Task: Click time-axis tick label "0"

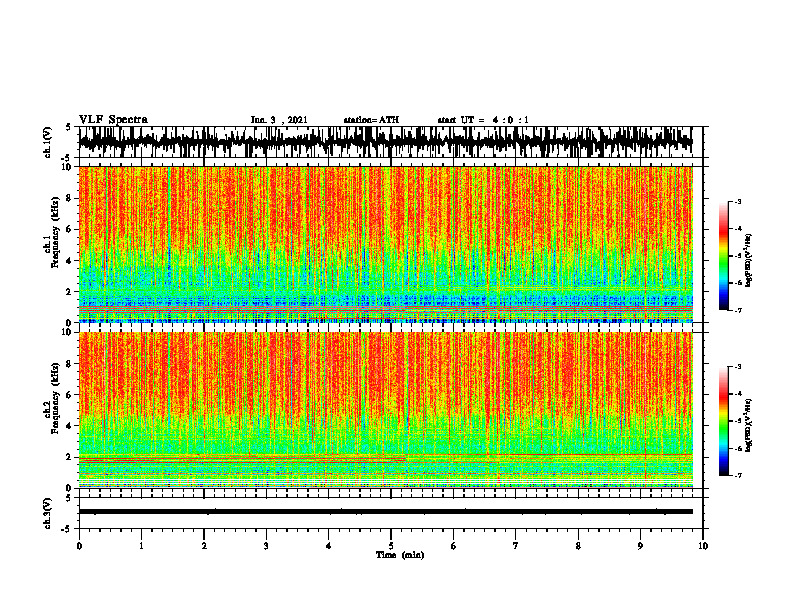Action: tap(79, 546)
